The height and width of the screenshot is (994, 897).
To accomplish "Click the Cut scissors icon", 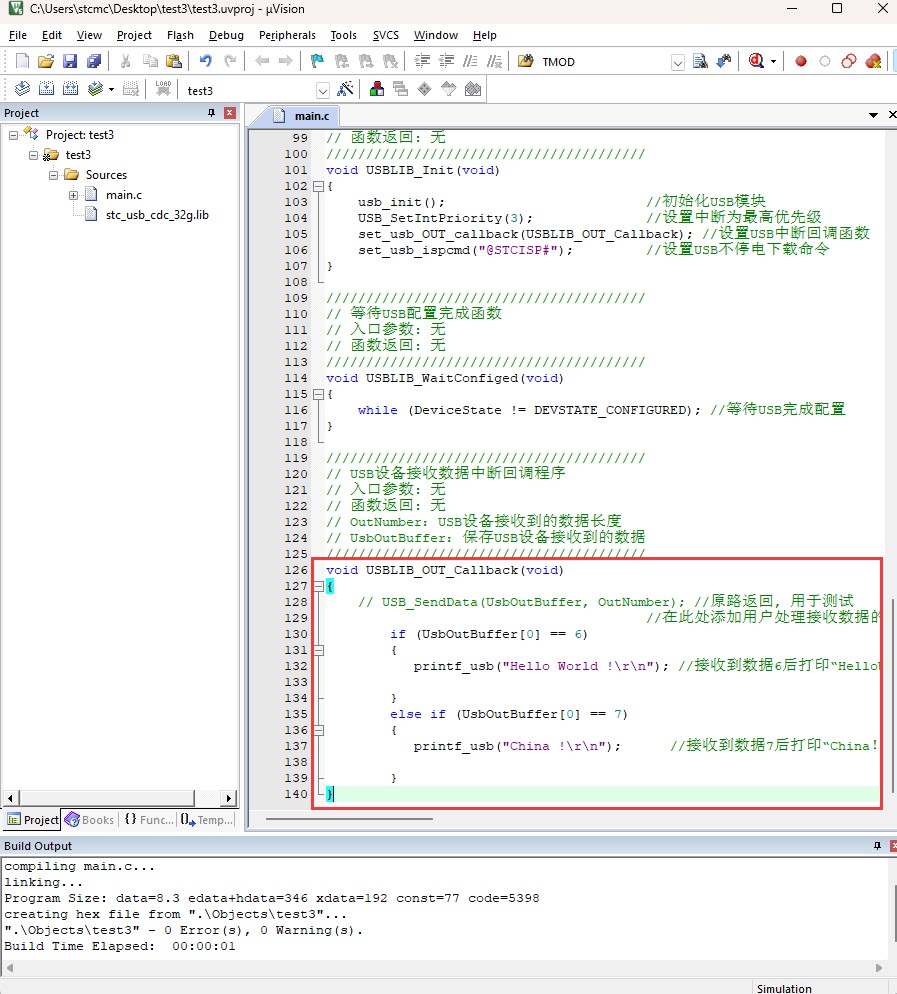I will [x=126, y=61].
